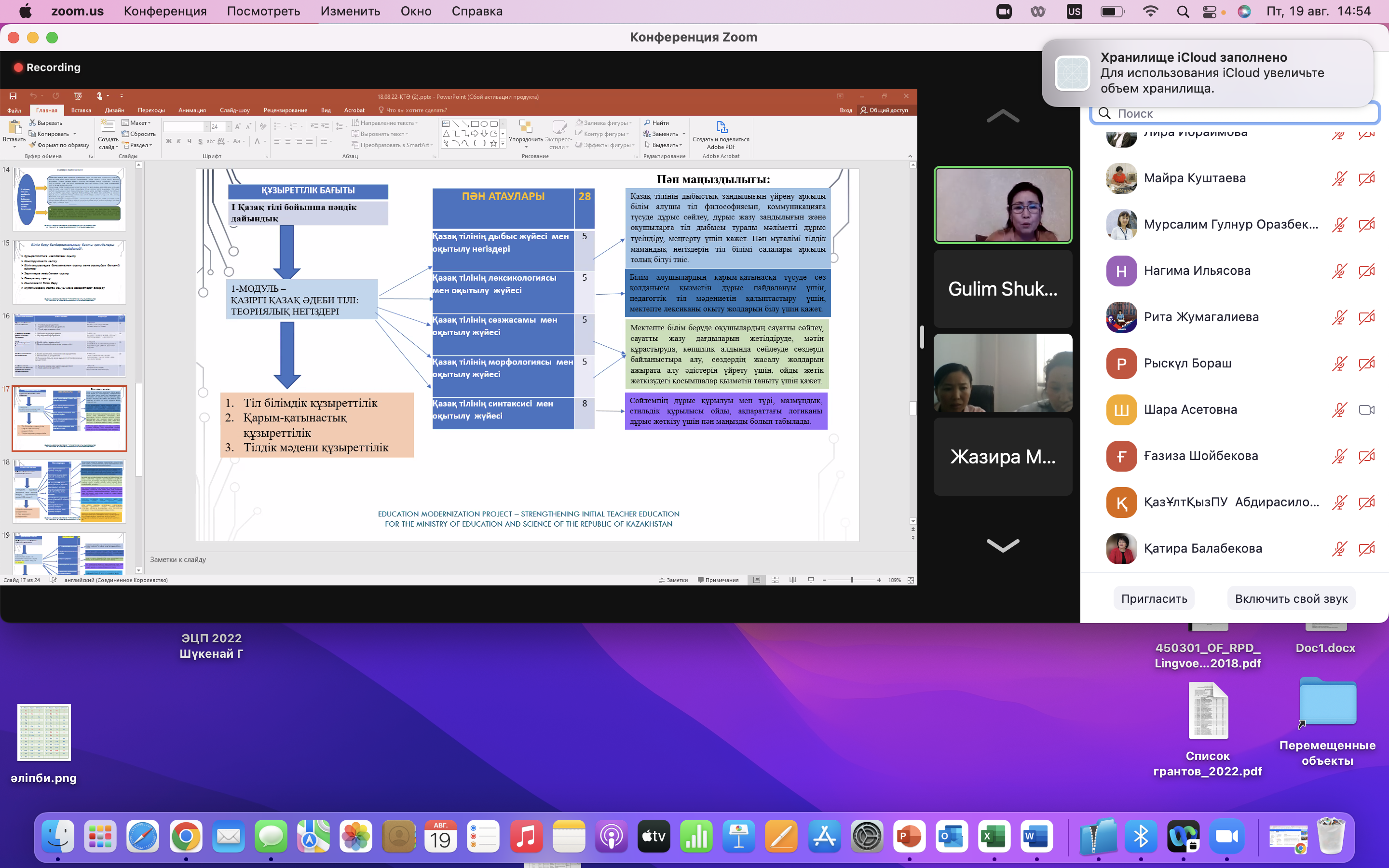Click video camera icon for Шара Асетовна

(1367, 410)
